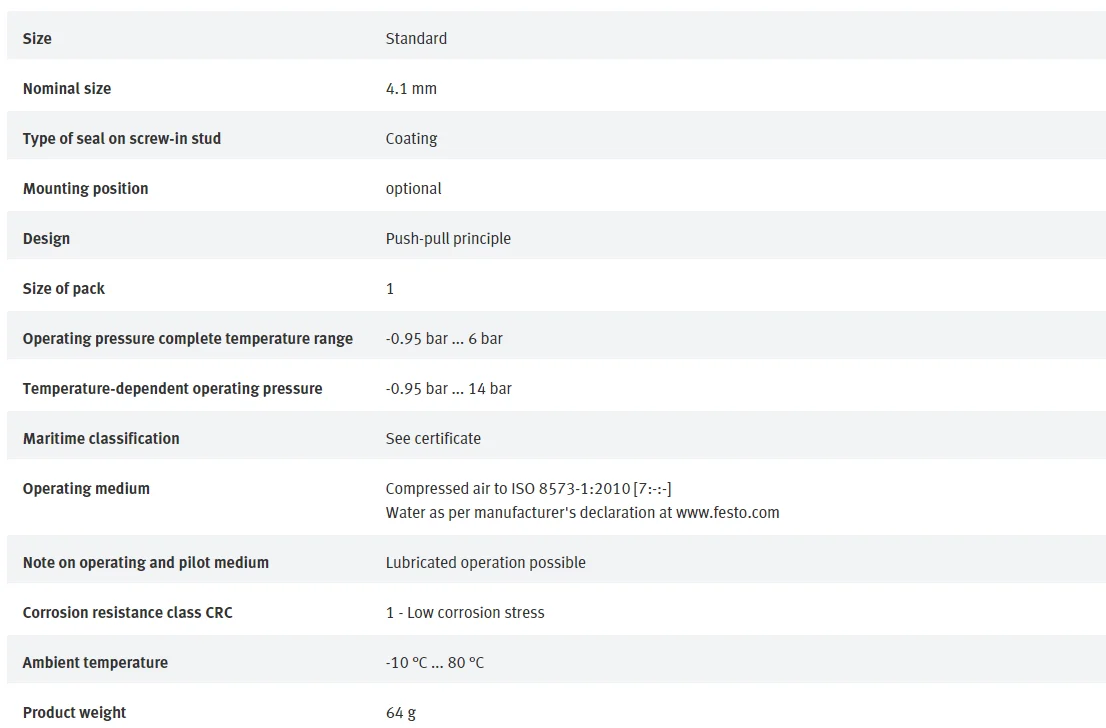Click Lubricated operation possible value
The image size is (1106, 728).
point(485,563)
